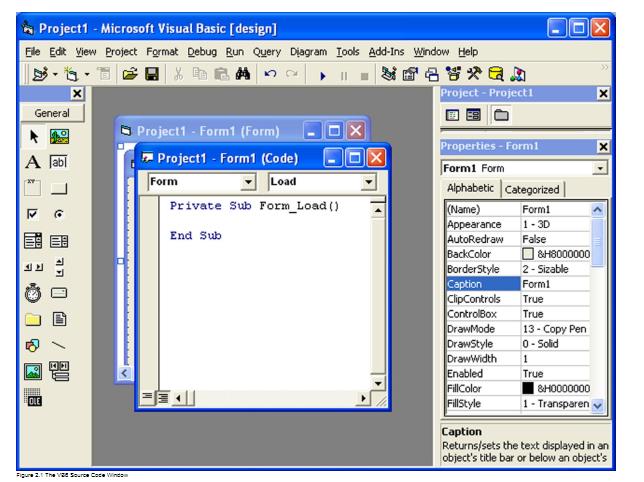Expand the Form1 Form object dropdown in Properties
Image resolution: width=644 pixels, height=482 pixels.
click(600, 168)
